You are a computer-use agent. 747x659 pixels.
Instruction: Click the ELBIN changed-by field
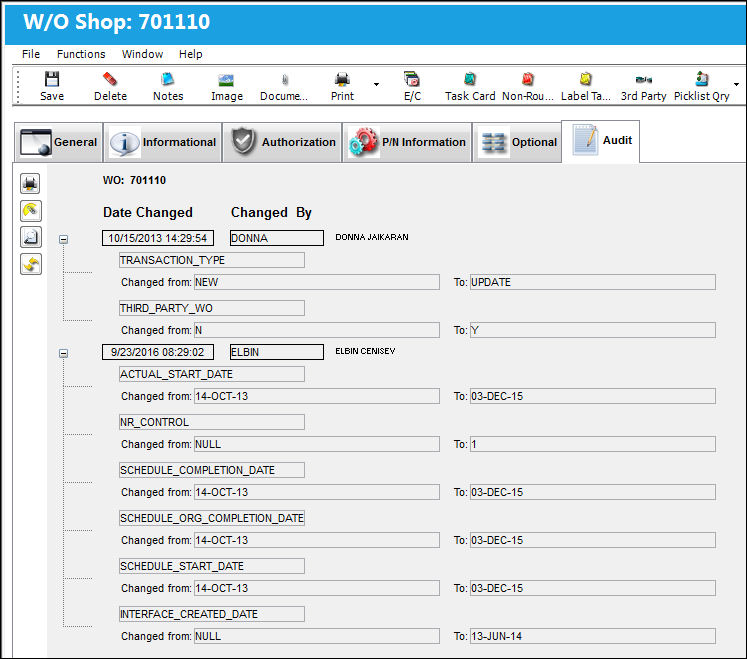coord(277,352)
